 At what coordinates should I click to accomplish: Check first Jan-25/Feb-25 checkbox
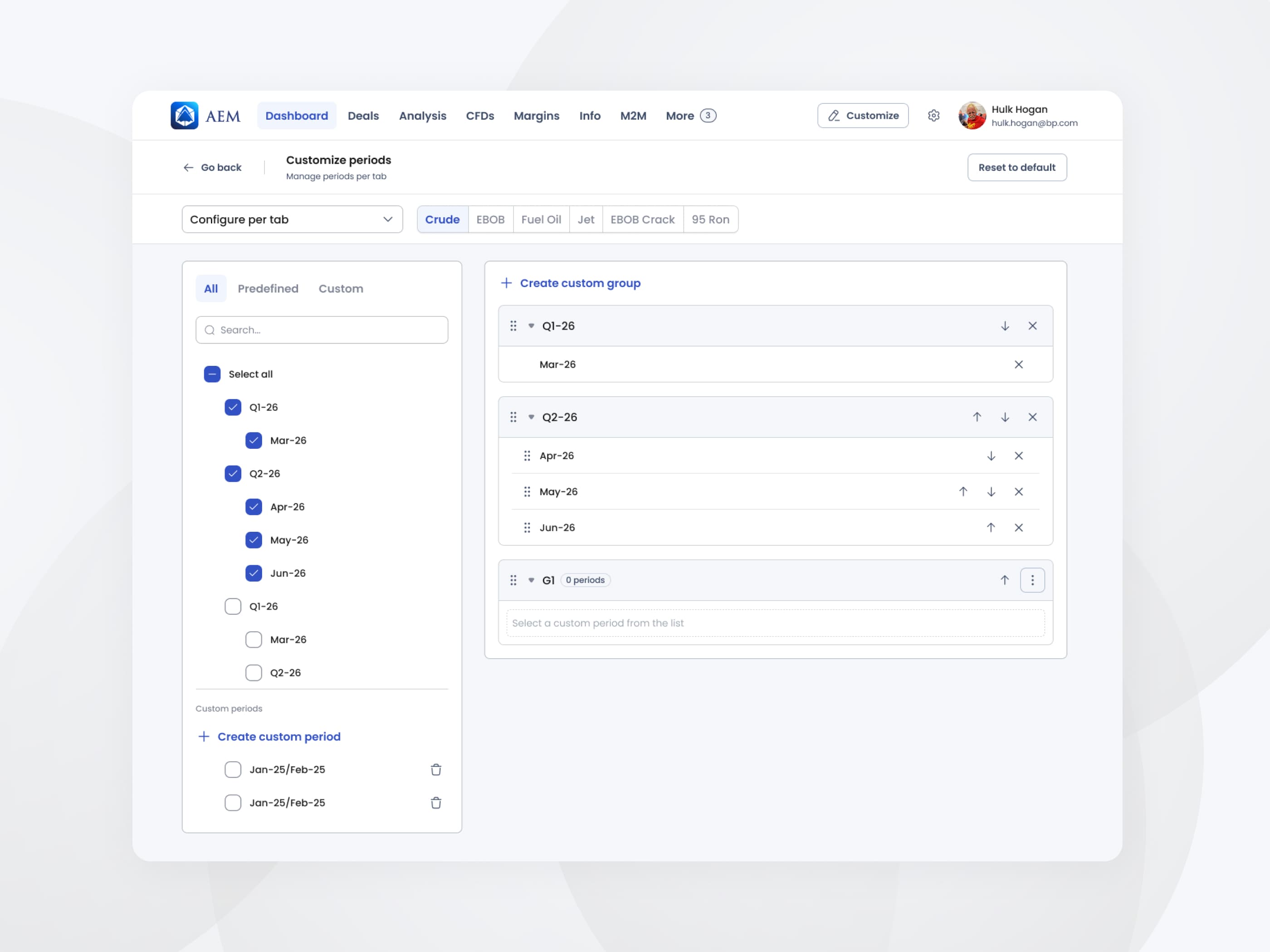[233, 769]
